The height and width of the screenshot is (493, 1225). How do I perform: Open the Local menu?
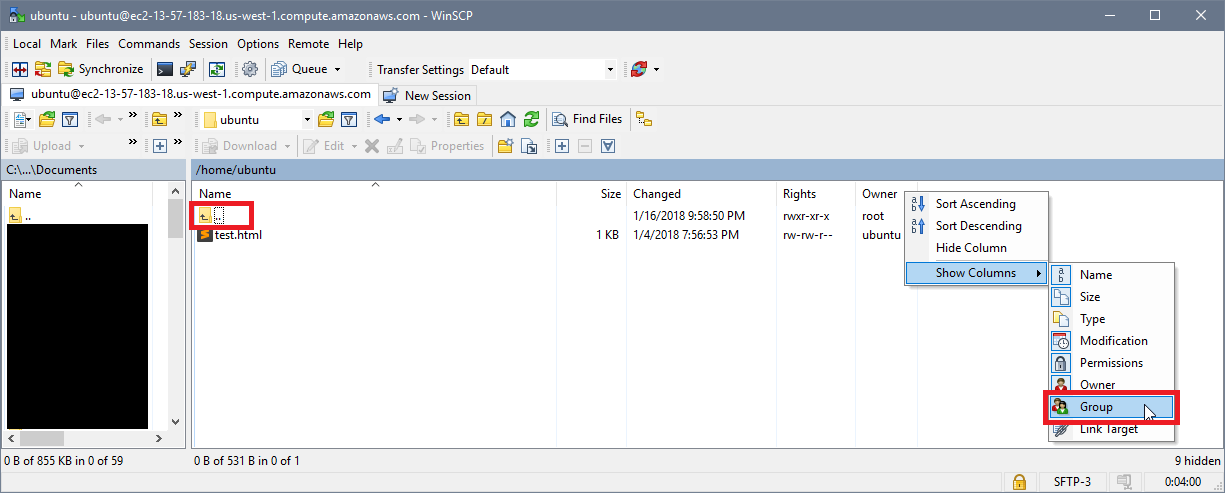[x=27, y=44]
